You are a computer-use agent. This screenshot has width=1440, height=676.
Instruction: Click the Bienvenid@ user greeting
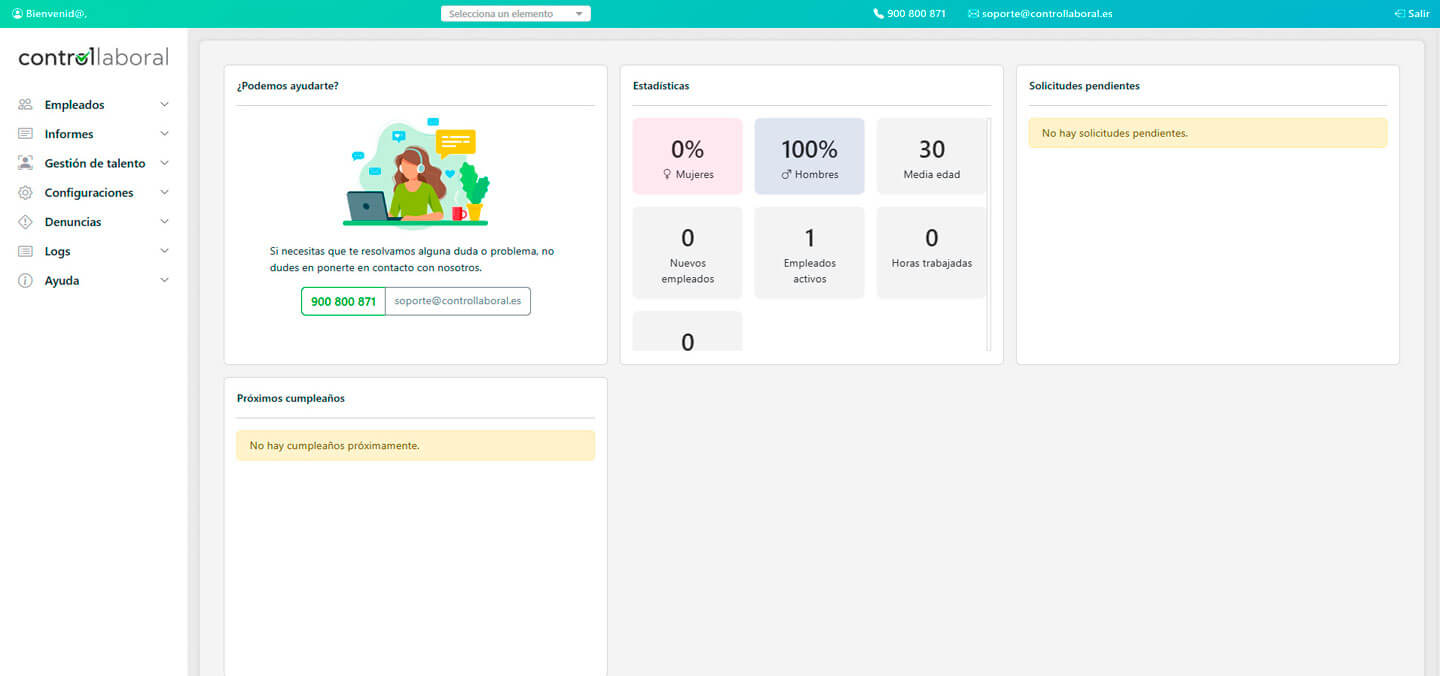[49, 14]
